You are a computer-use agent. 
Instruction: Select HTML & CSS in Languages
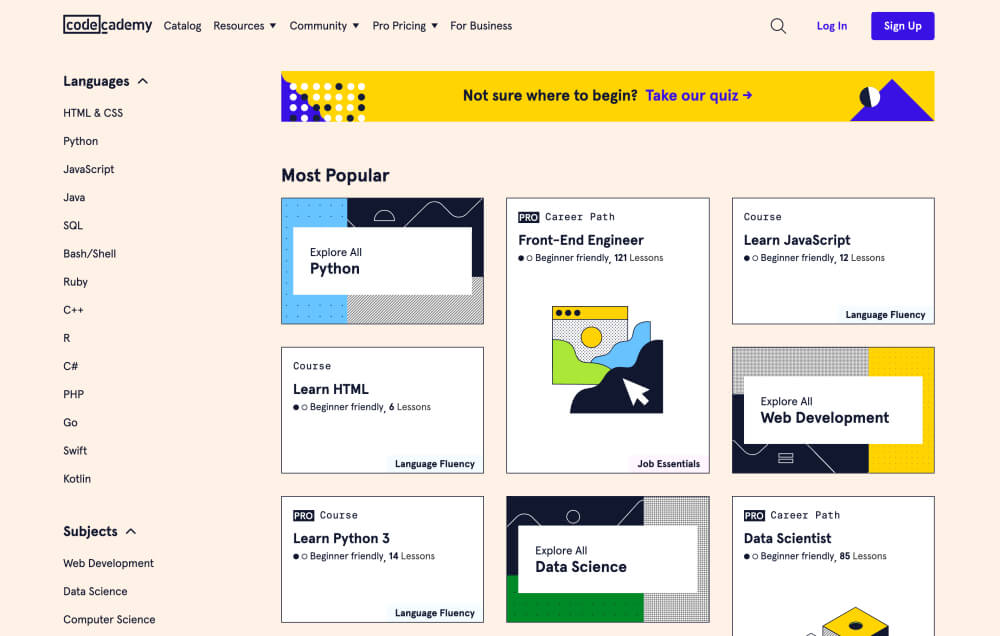[93, 113]
